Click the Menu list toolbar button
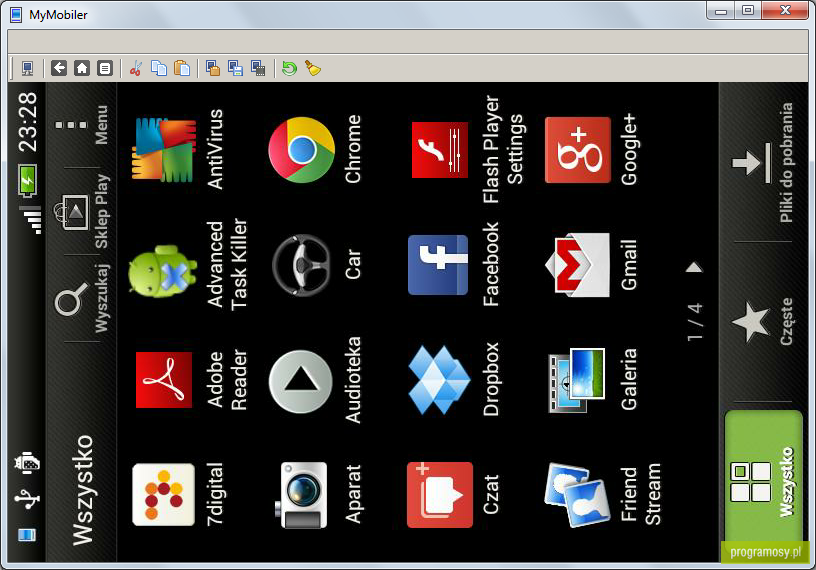Screen dimensions: 816x570 [x=105, y=68]
